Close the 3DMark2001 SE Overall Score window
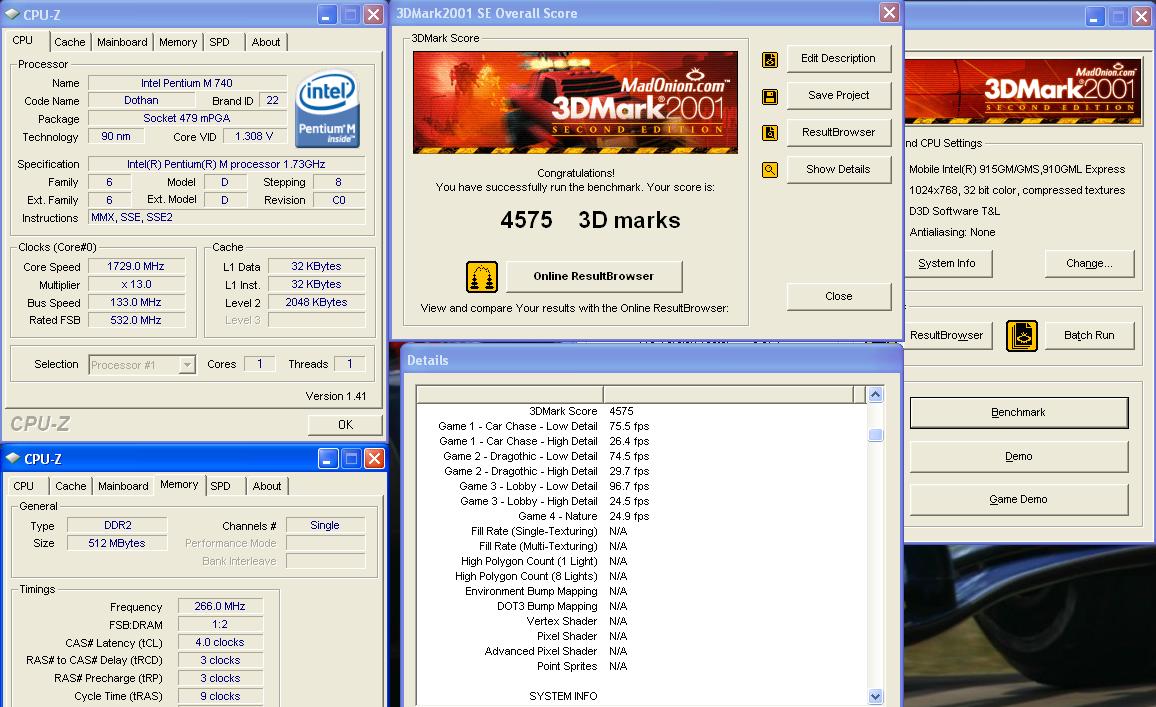The image size is (1156, 707). pos(889,13)
